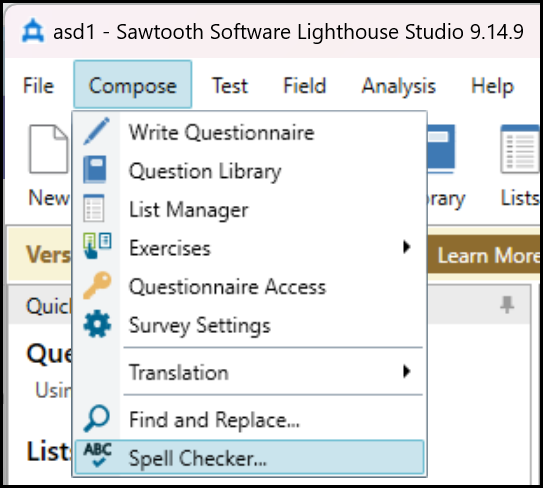Choose Survey Settings menu entry

coord(249,325)
